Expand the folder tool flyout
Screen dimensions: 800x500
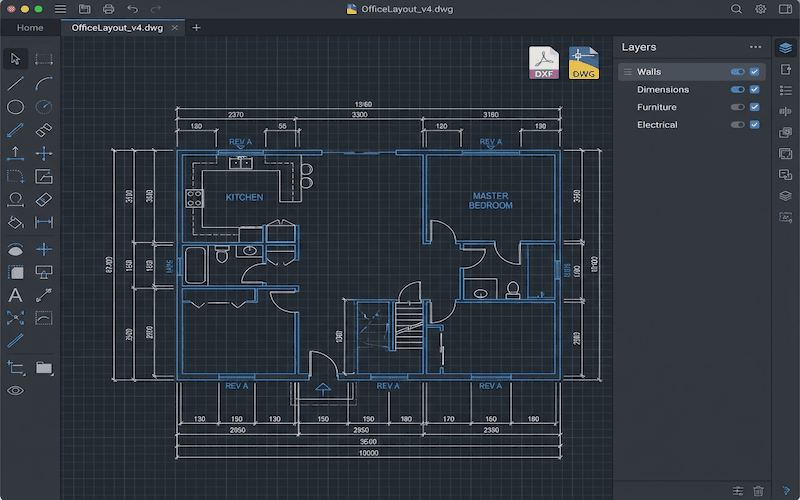pos(44,368)
